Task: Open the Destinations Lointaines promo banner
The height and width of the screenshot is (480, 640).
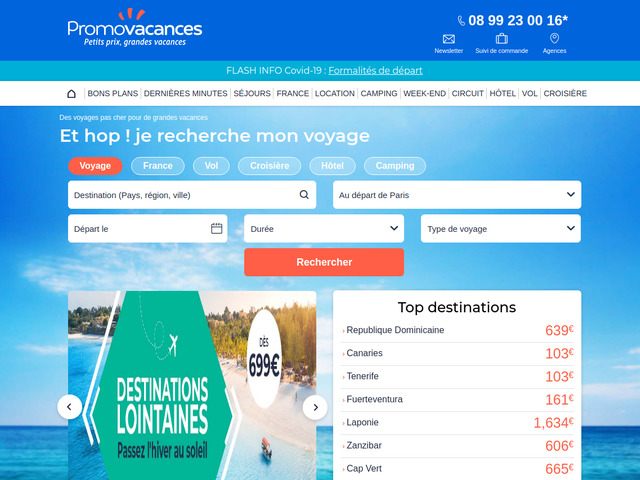Action: (192, 385)
